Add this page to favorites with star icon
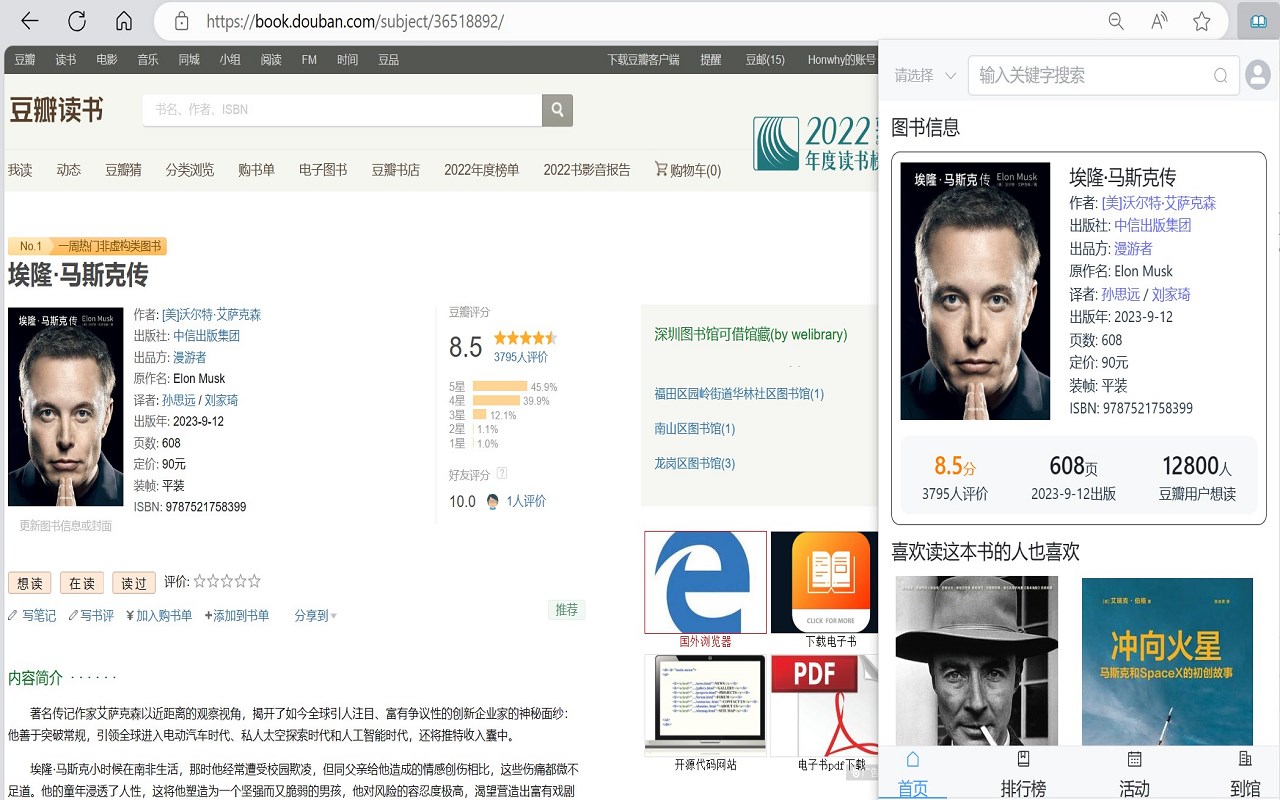 coord(1202,21)
